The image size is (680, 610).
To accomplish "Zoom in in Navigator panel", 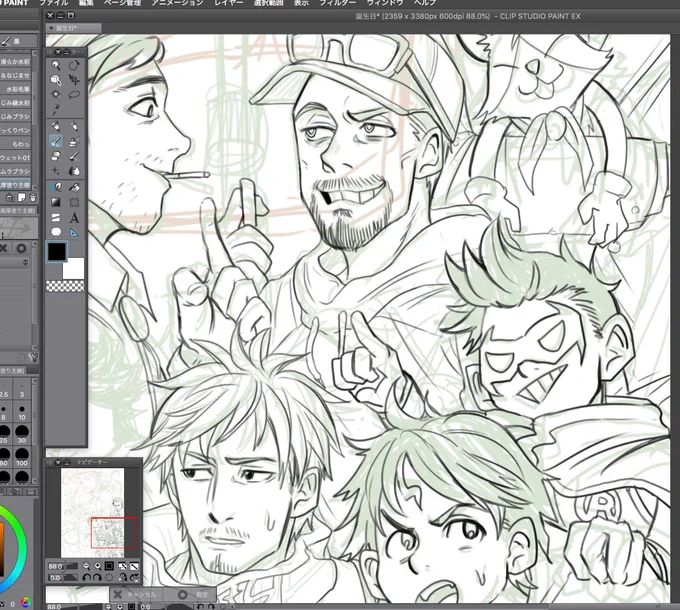I will coord(98,566).
